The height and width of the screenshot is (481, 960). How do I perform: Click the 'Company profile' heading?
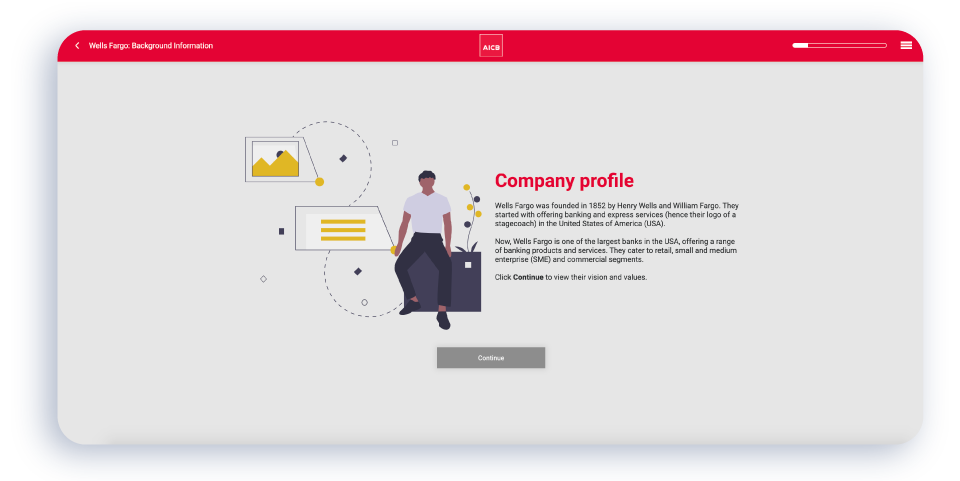tap(564, 181)
